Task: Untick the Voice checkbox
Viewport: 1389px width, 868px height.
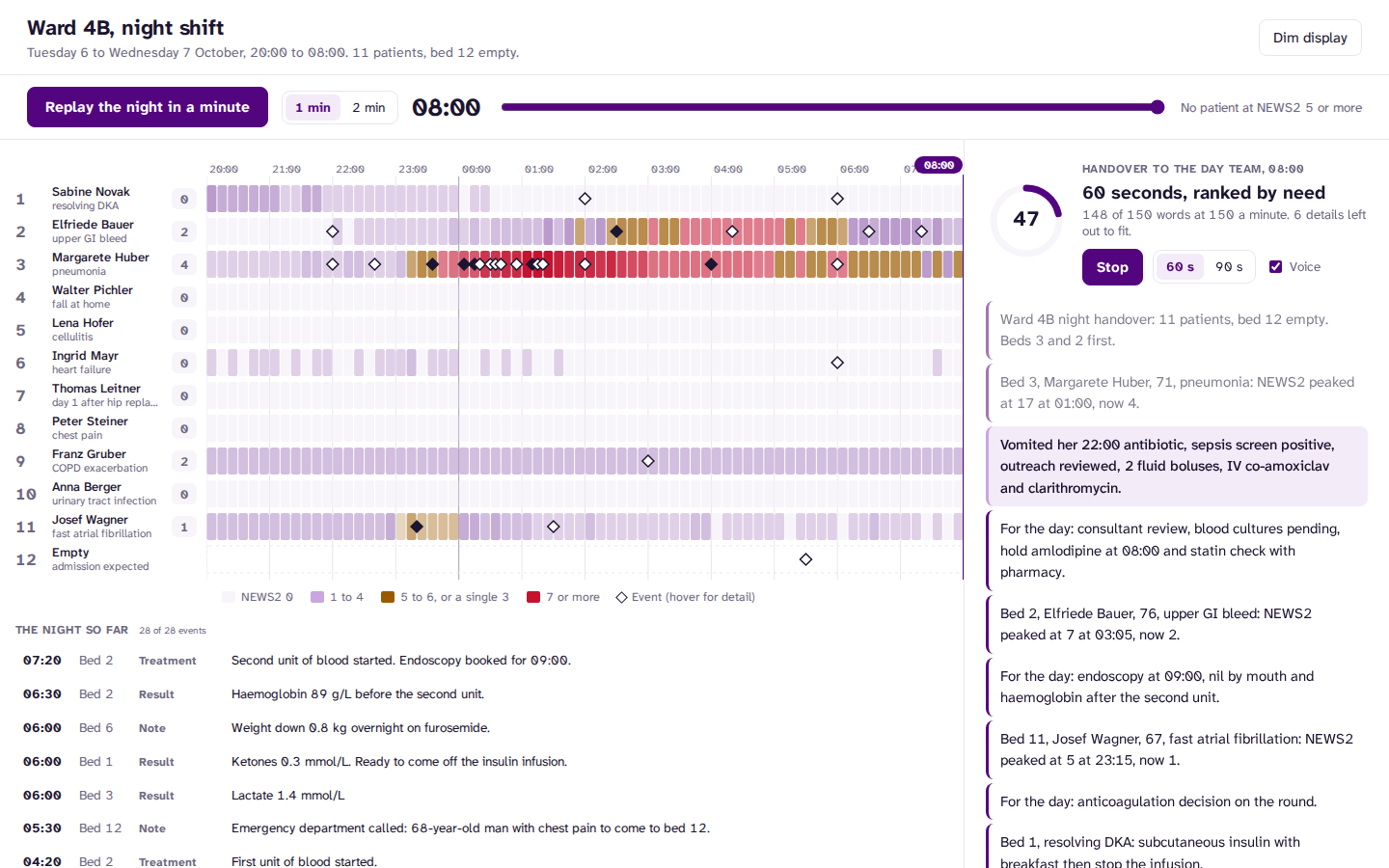Action: coord(1276,267)
